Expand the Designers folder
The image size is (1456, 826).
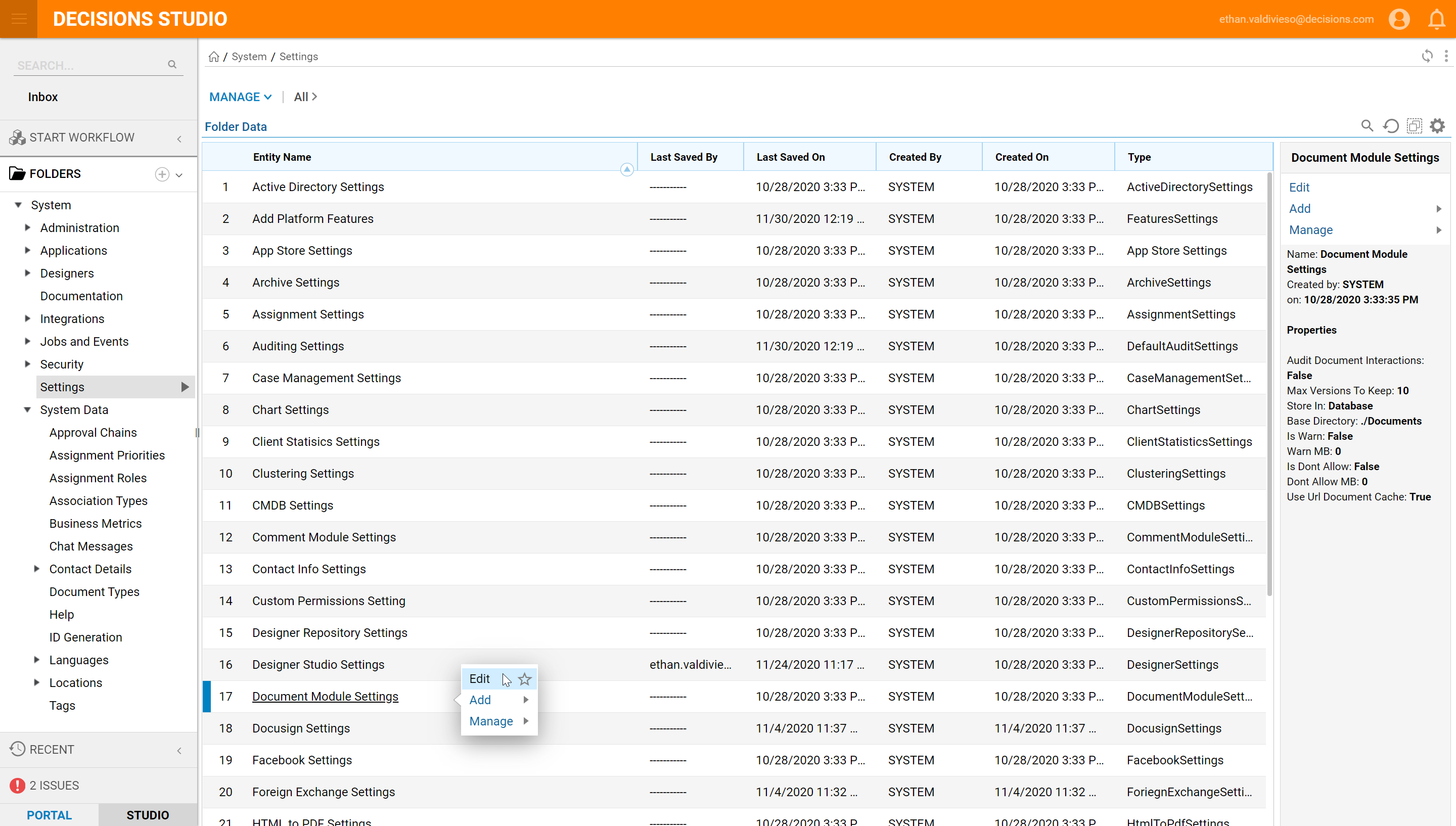27,273
